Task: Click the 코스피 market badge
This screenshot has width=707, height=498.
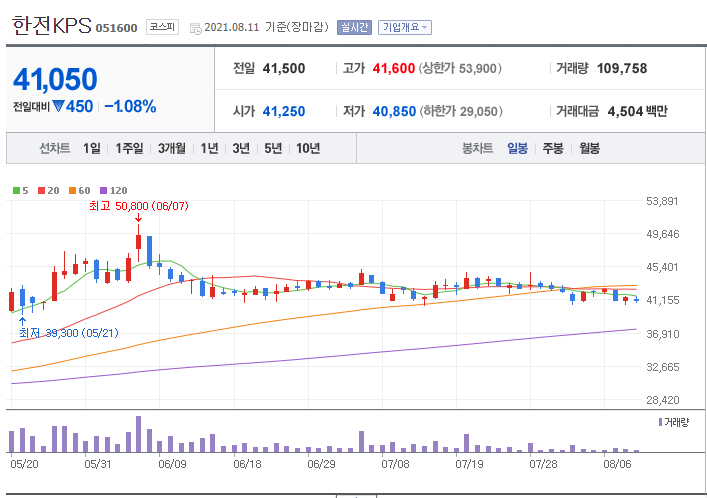Action: pos(162,27)
